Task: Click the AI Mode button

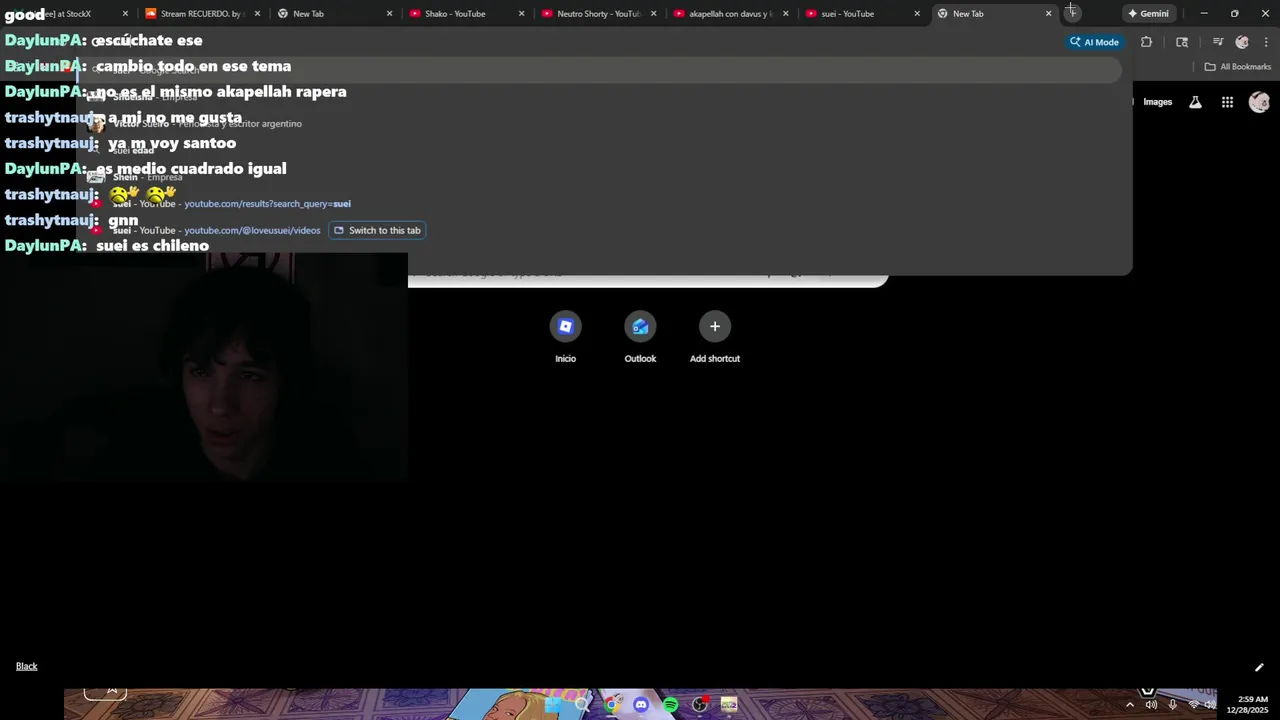Action: tap(1094, 42)
